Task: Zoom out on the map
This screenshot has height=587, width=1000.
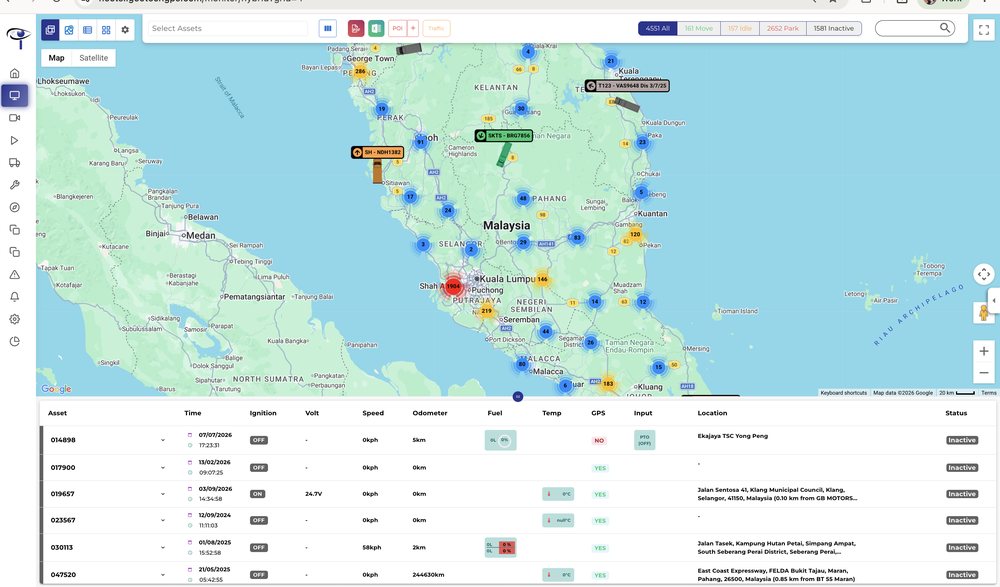Action: [984, 373]
